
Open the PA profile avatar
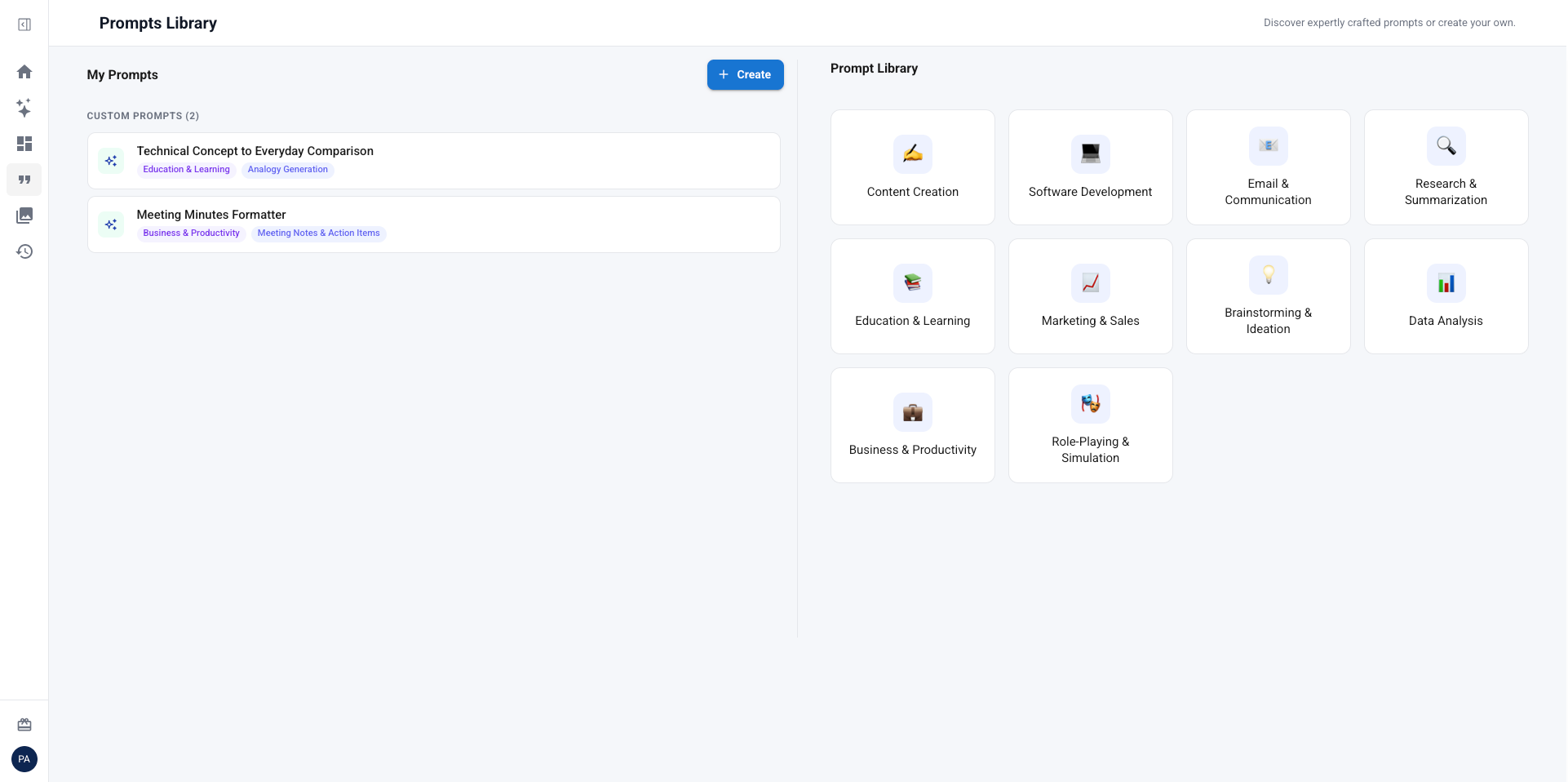24,759
